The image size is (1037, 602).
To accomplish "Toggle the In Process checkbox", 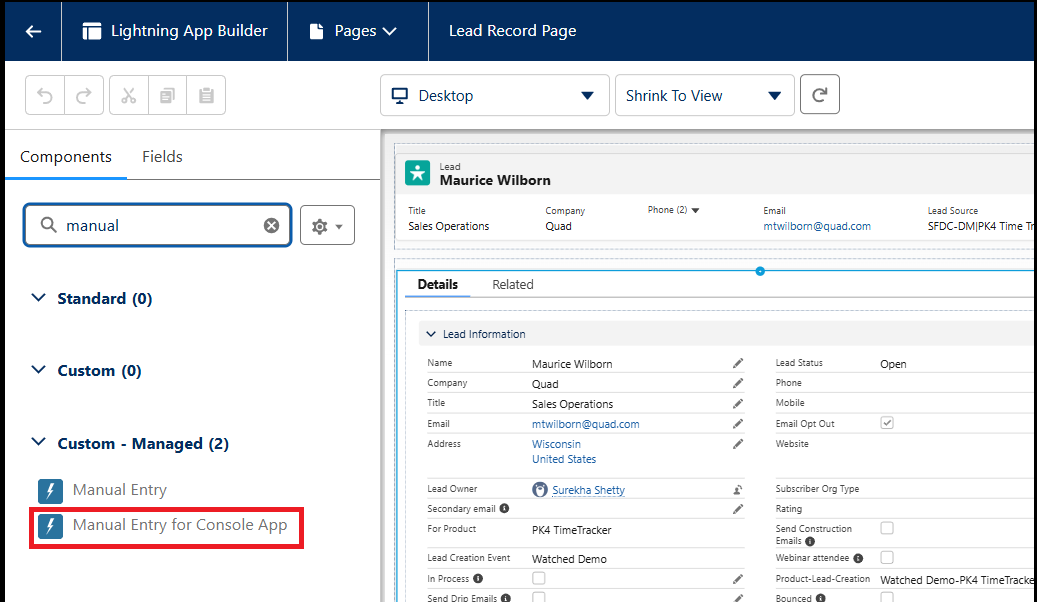I will [x=539, y=578].
